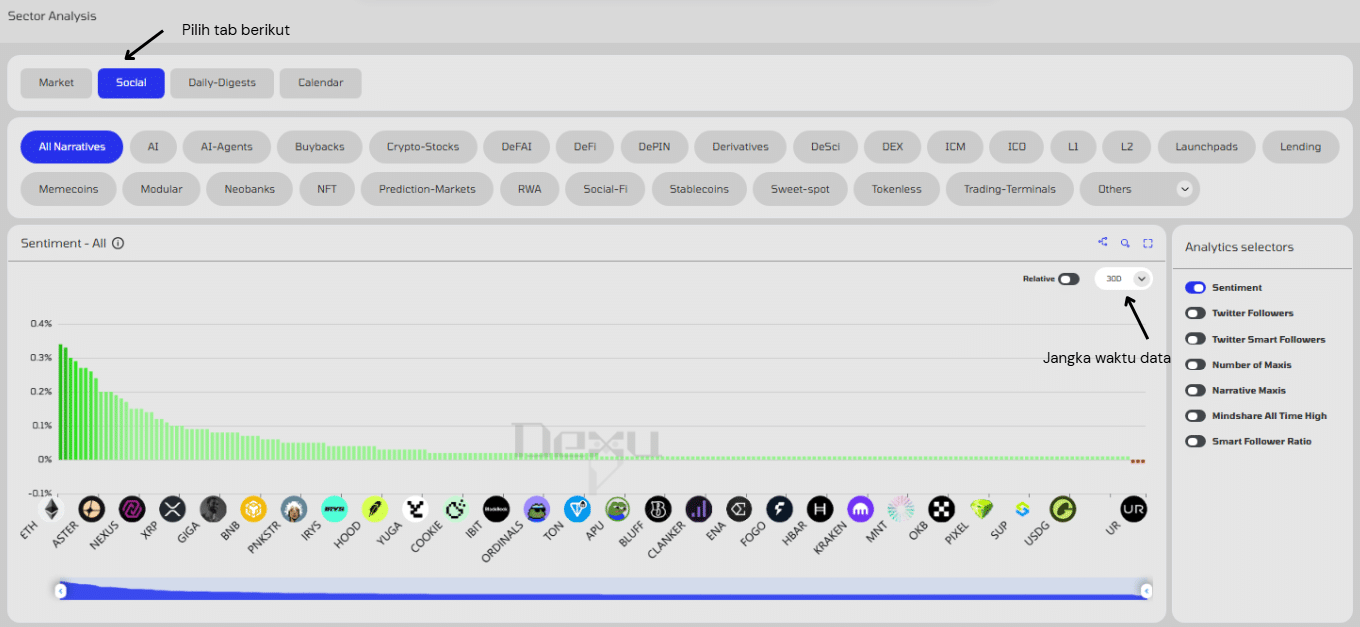The width and height of the screenshot is (1360, 627).
Task: Select the AI-Agents narrative filter
Action: [227, 147]
